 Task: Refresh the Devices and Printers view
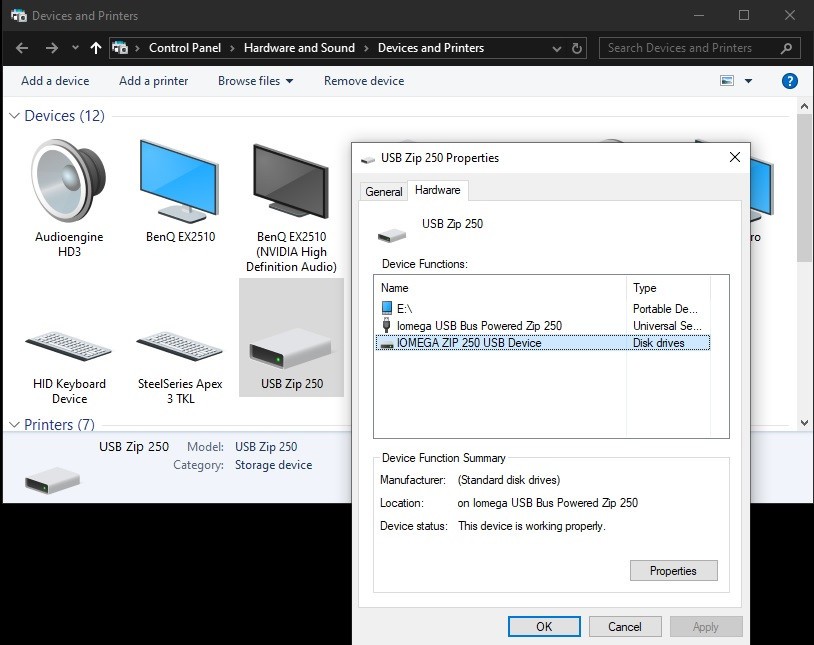[x=577, y=48]
